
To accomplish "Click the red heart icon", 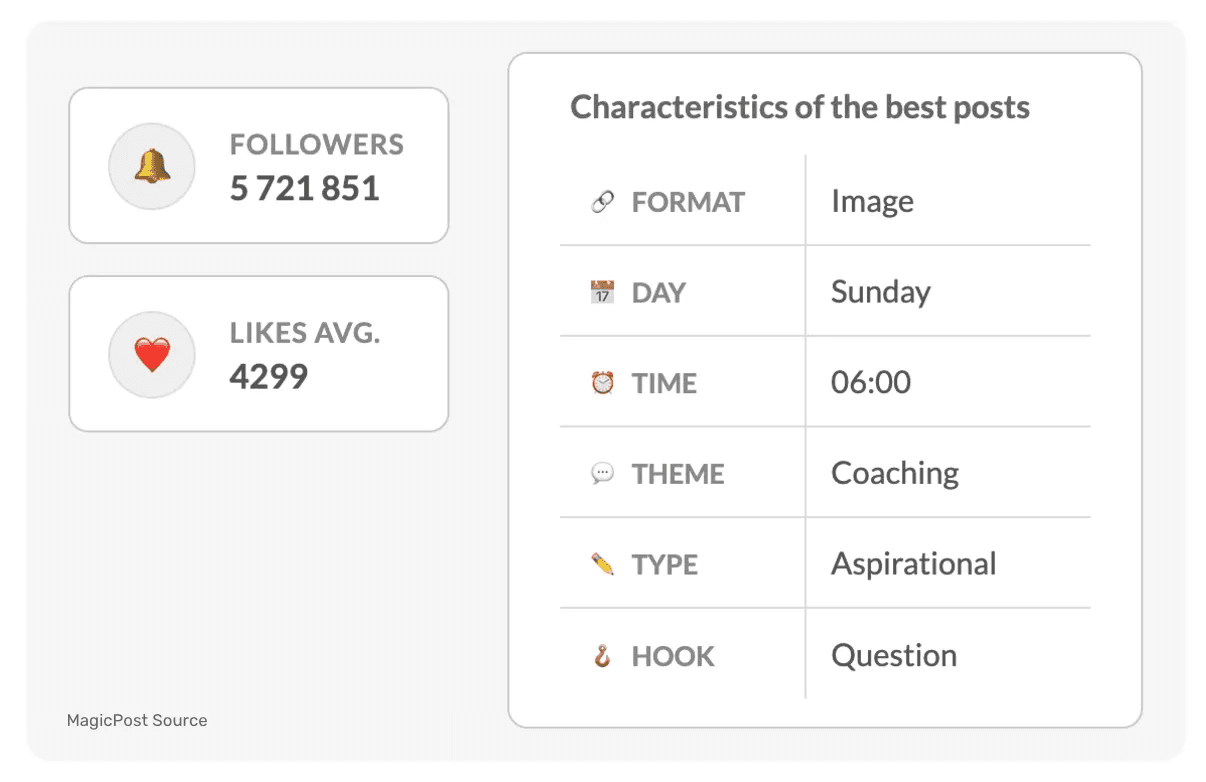I will pyautogui.click(x=152, y=355).
